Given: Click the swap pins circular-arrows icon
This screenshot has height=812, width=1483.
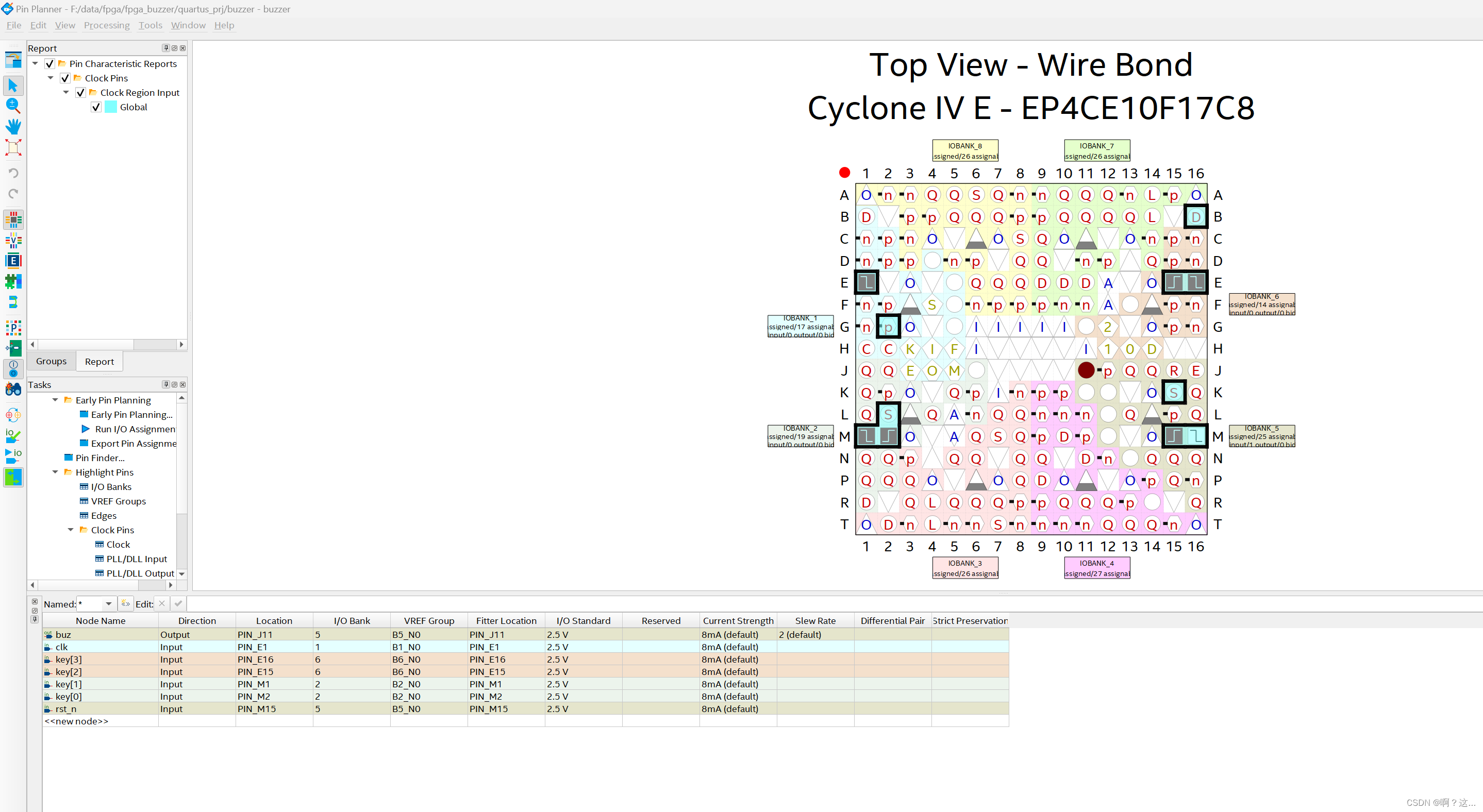Looking at the screenshot, I should pyautogui.click(x=13, y=415).
